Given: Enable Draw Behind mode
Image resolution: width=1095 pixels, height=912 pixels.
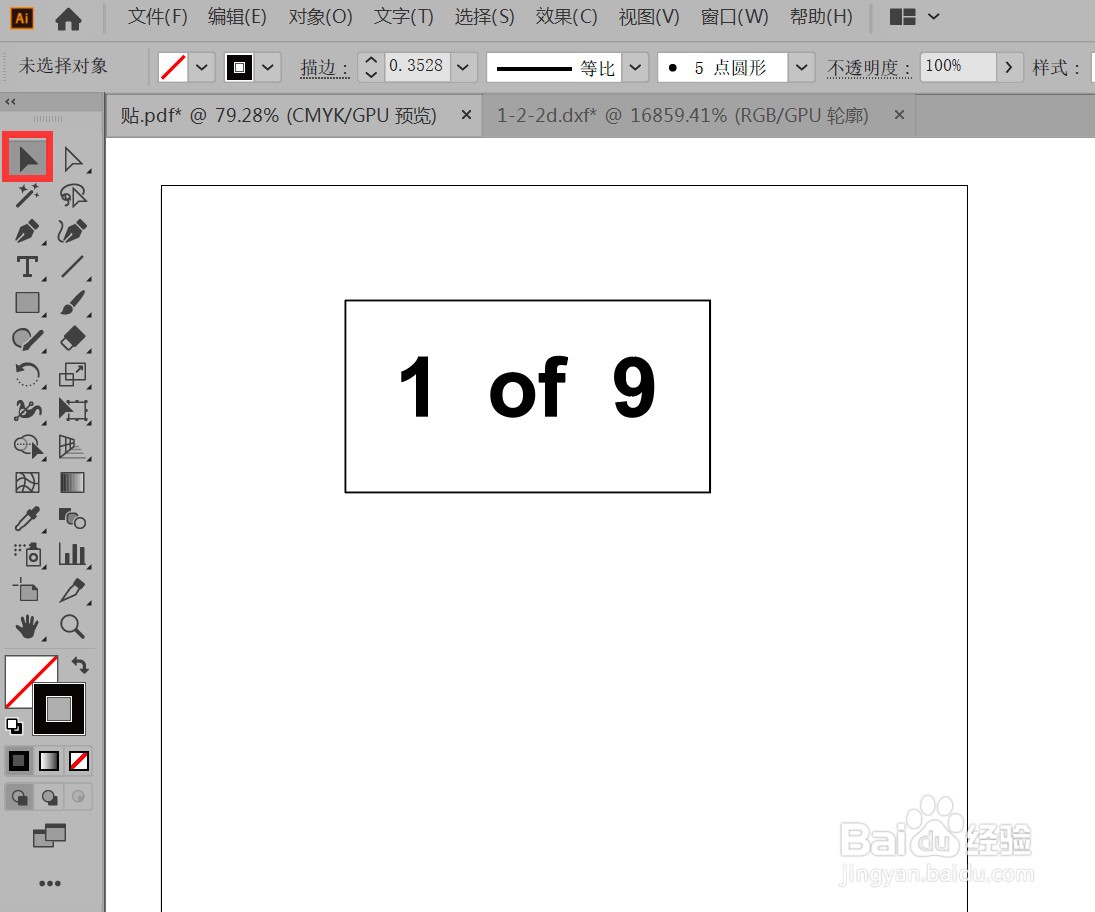Looking at the screenshot, I should tap(49, 797).
